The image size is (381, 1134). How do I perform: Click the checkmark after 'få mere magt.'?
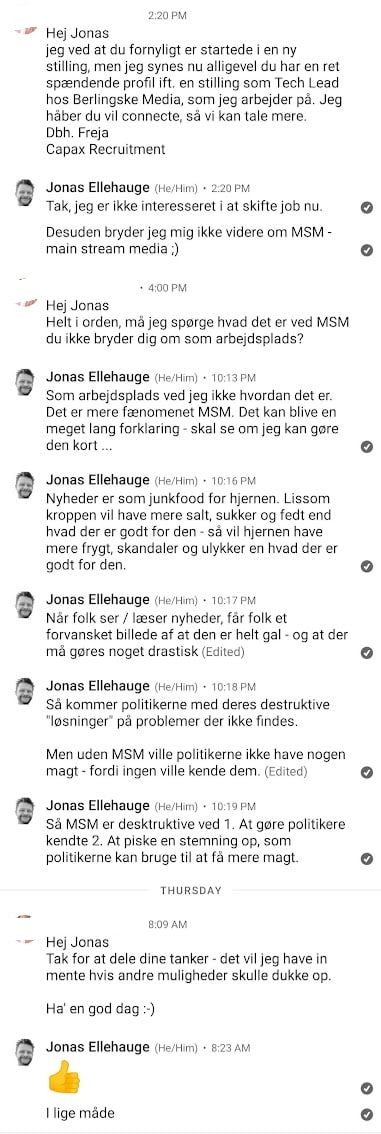[x=367, y=858]
